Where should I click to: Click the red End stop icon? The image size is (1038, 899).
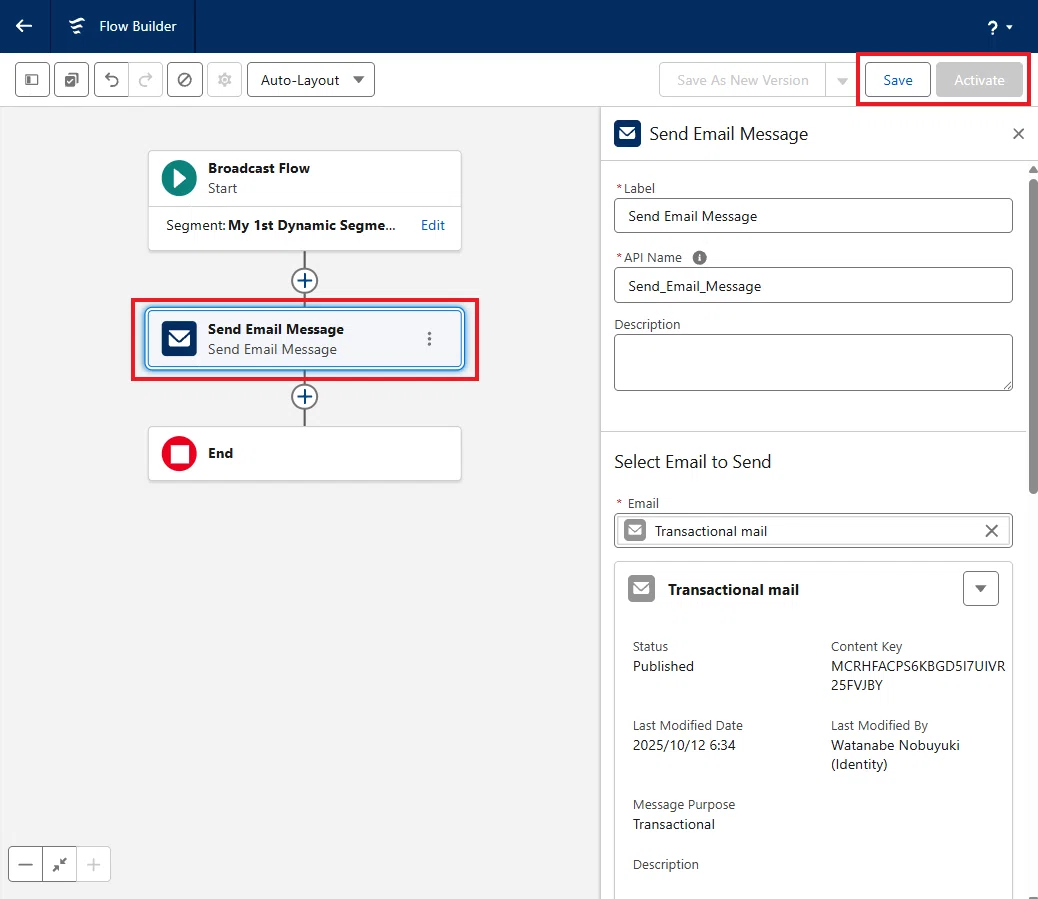click(x=179, y=453)
